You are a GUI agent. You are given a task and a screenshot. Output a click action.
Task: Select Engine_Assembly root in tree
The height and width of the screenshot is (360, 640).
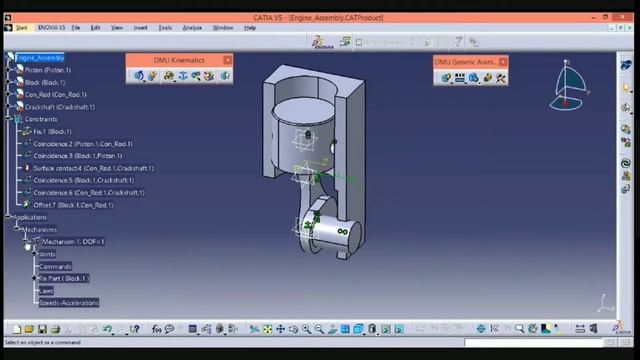click(40, 58)
